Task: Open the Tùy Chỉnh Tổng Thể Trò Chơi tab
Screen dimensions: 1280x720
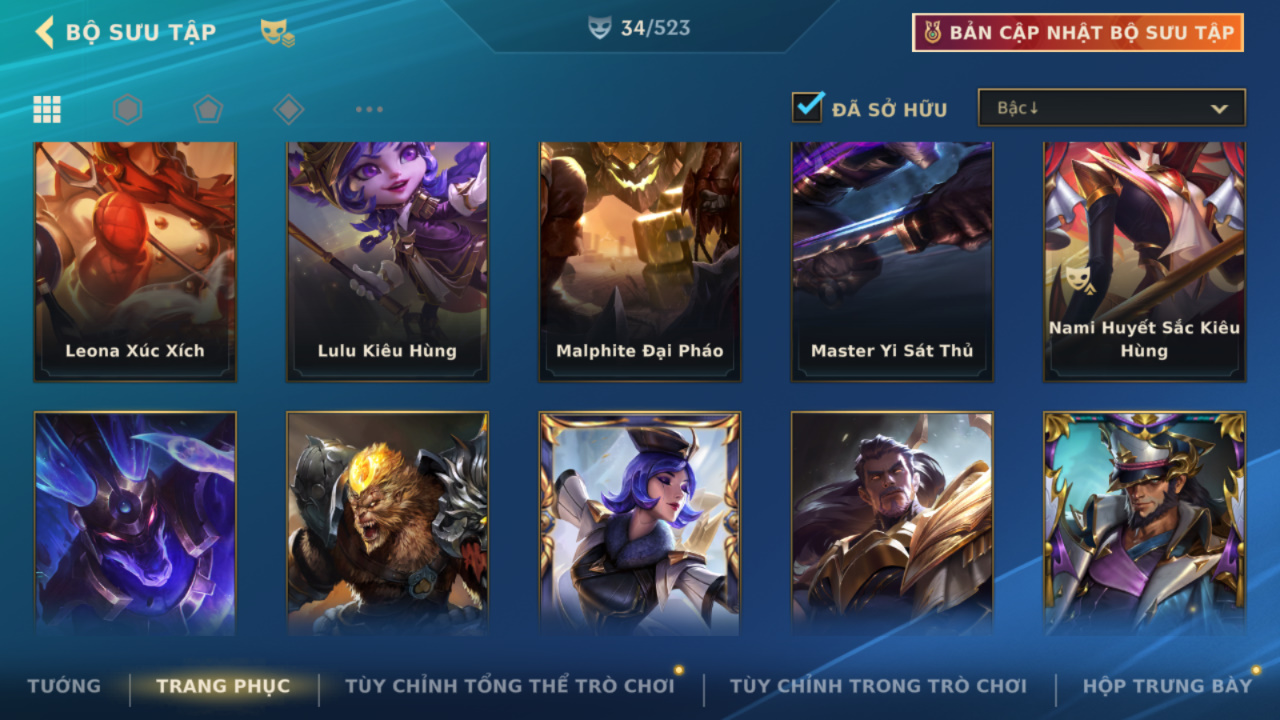Action: (510, 686)
